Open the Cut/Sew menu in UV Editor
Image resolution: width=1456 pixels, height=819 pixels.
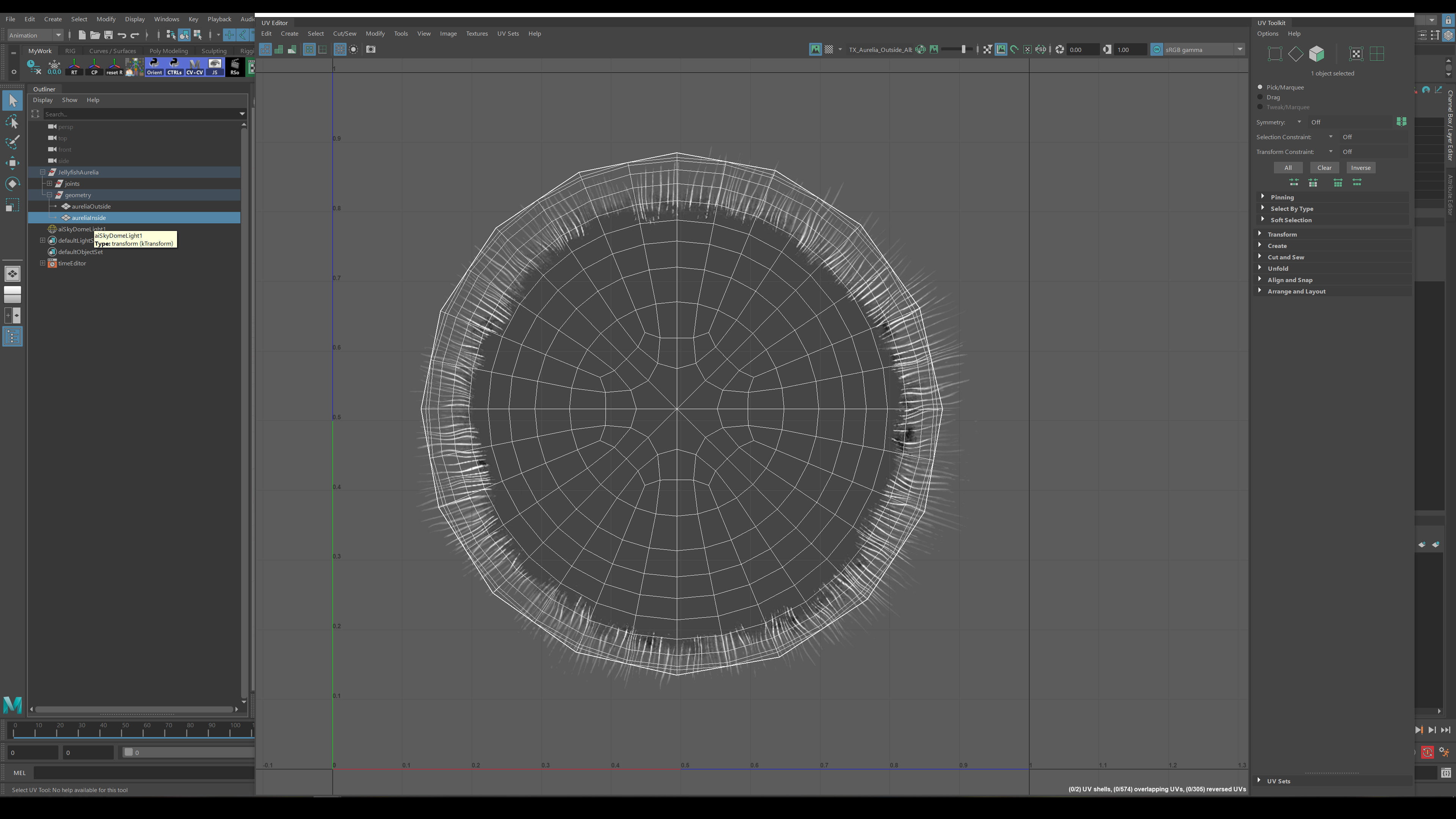point(344,33)
